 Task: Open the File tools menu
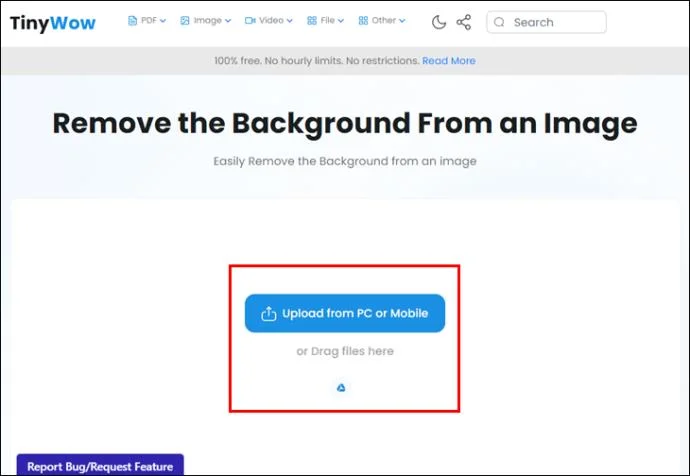click(325, 21)
